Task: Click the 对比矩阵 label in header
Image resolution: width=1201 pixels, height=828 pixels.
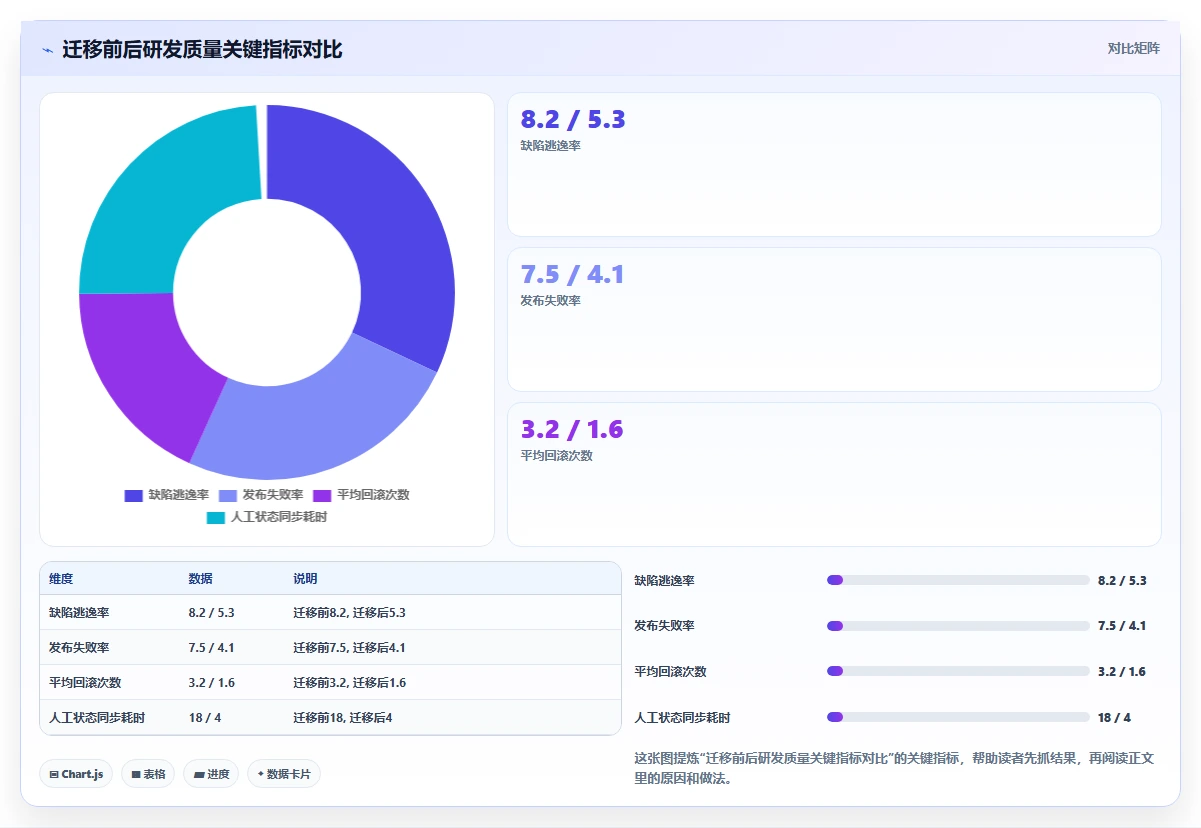Action: tap(1133, 48)
